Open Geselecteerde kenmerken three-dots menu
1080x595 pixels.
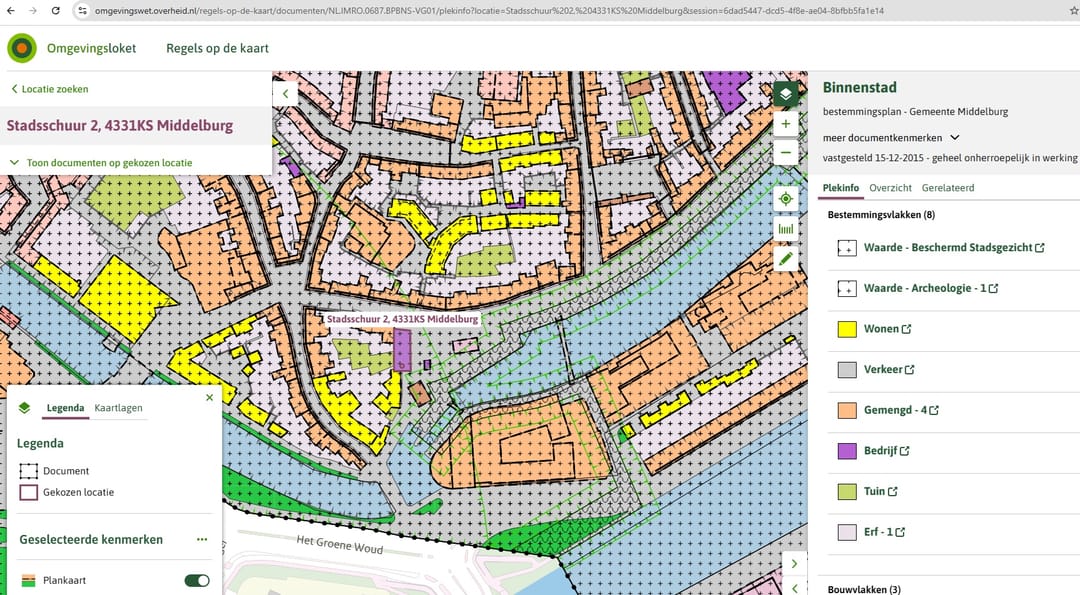click(202, 539)
